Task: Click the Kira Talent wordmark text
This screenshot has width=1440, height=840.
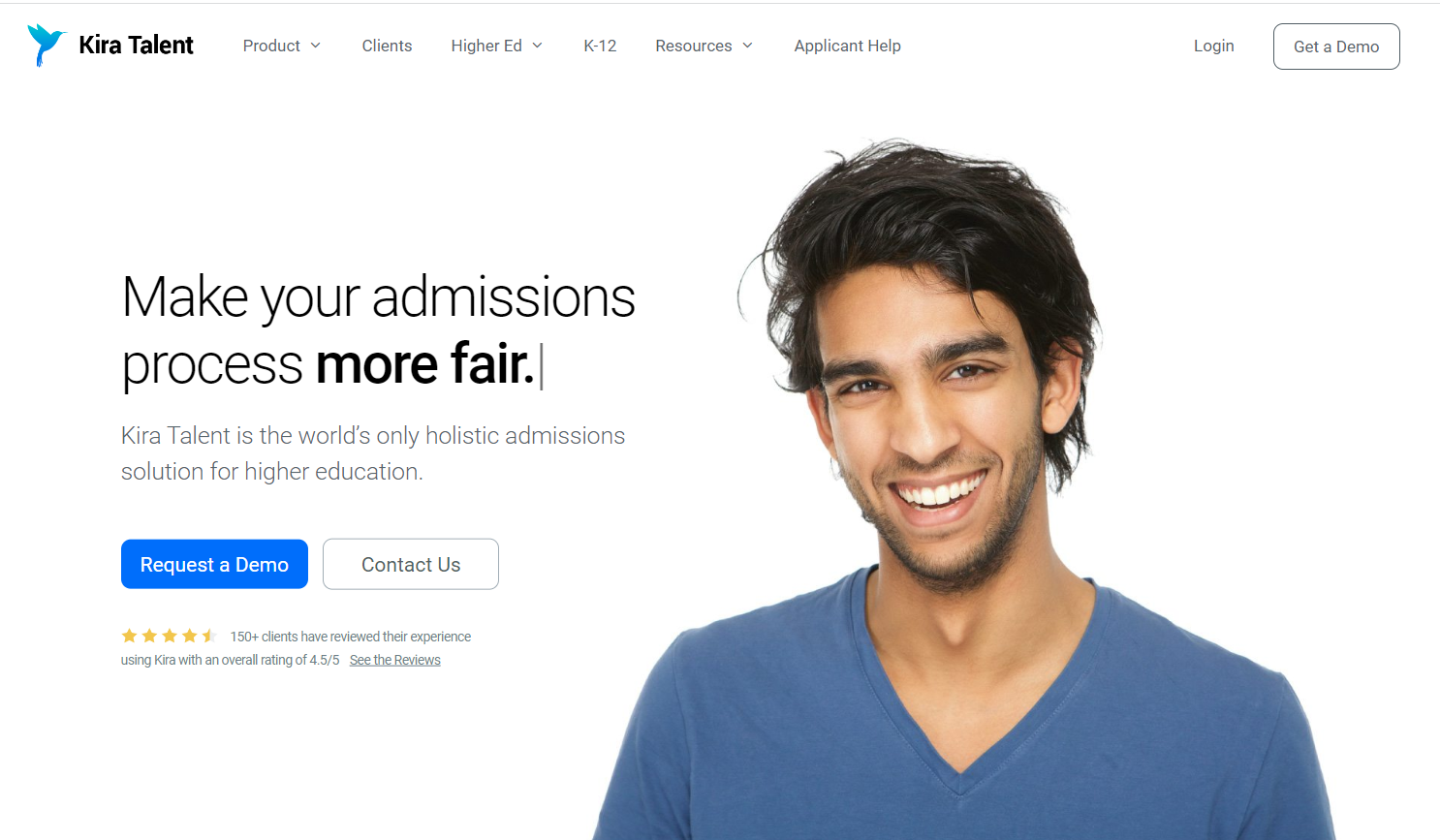Action: [136, 46]
